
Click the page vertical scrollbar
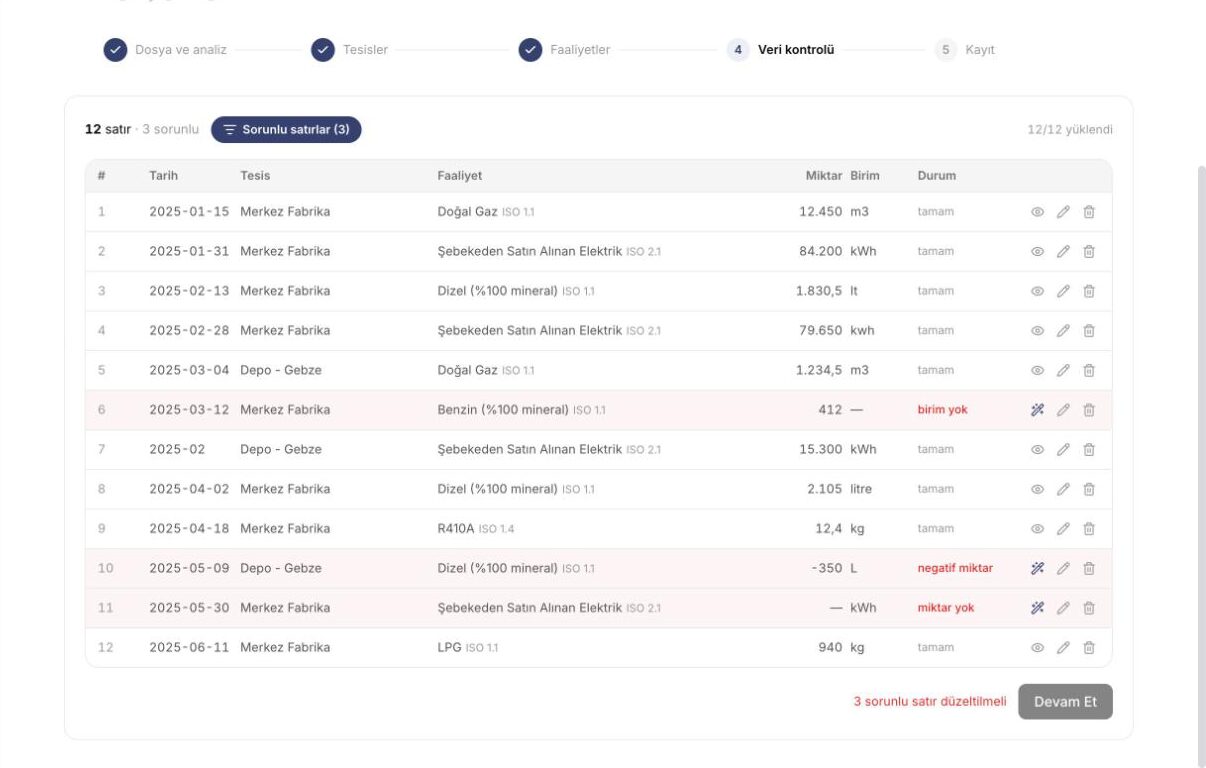pos(1201,466)
